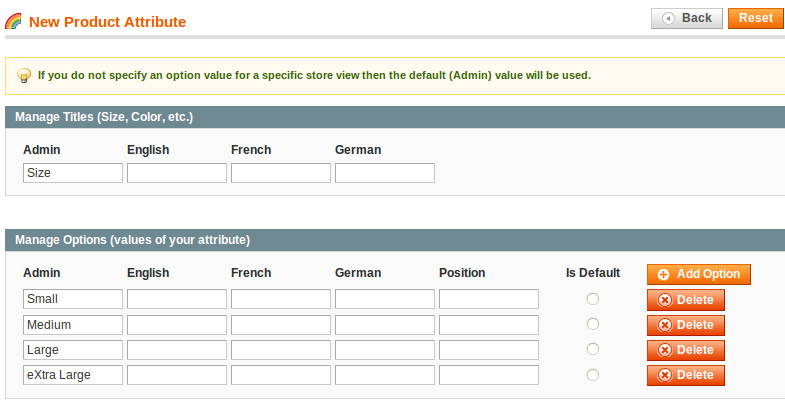Click the French field for Medium option
The width and height of the screenshot is (785, 403).
click(281, 325)
